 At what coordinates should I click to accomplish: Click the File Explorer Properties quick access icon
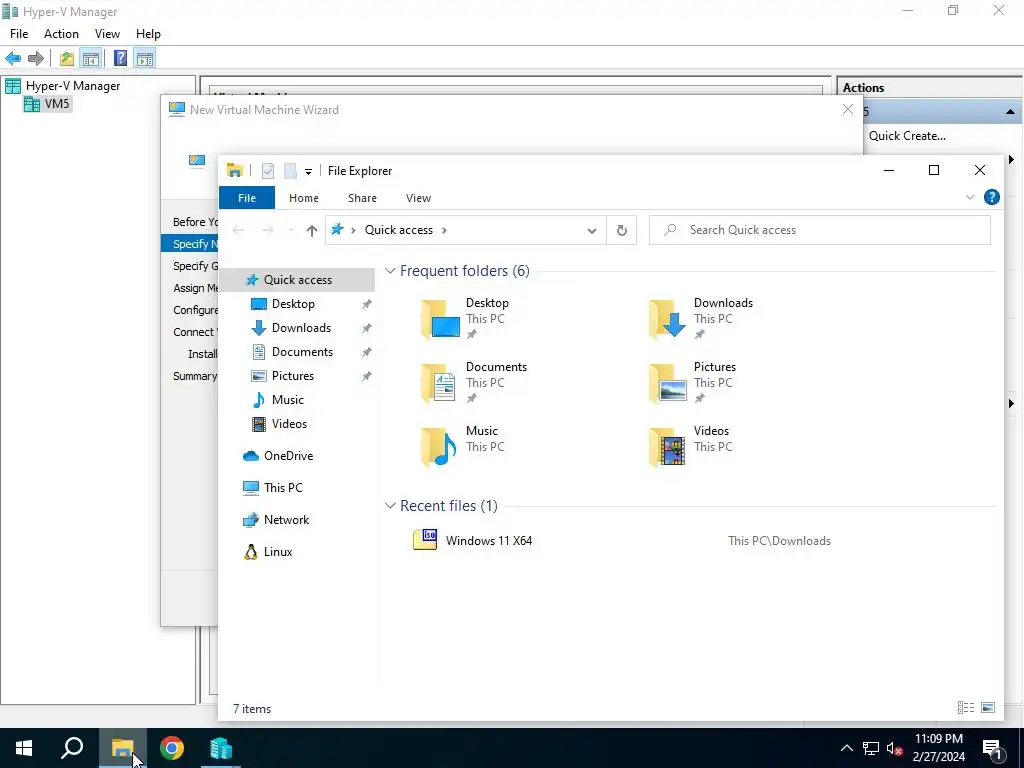268,171
